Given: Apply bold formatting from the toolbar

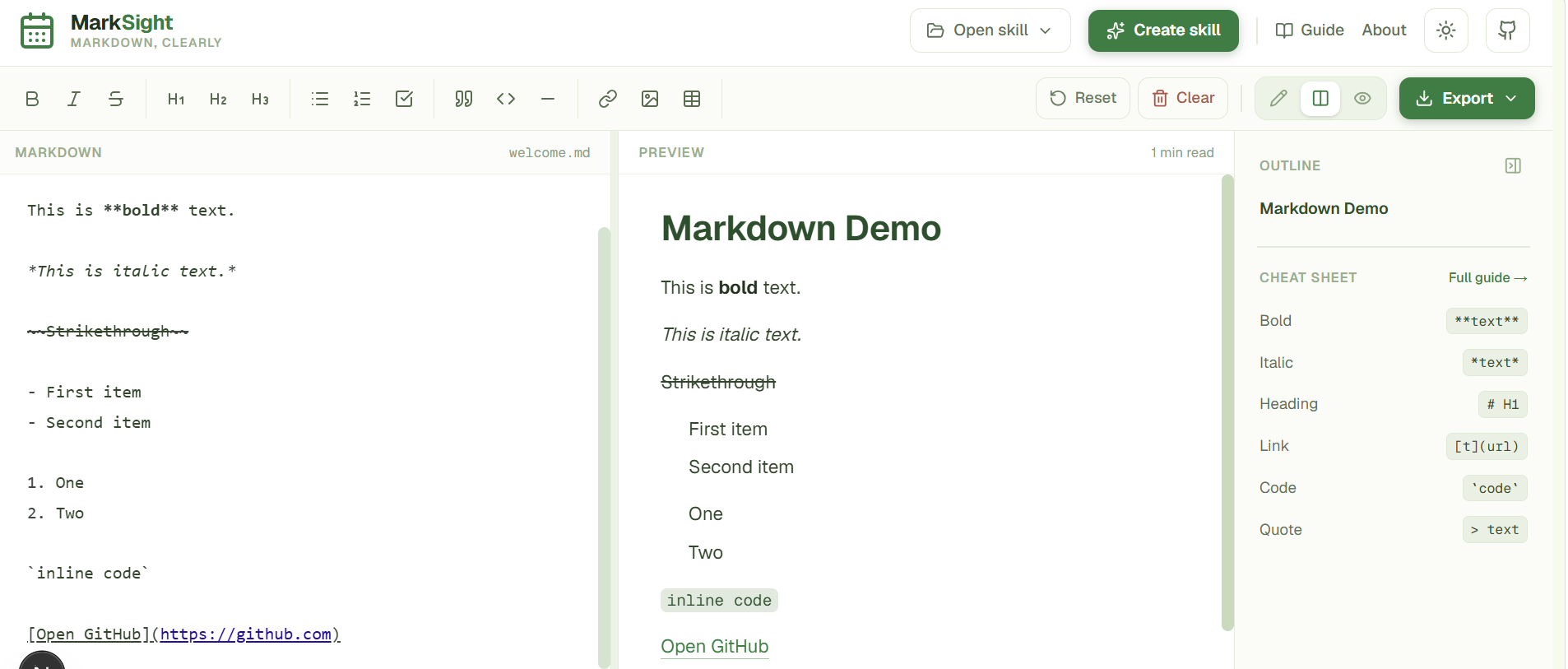Looking at the screenshot, I should click(x=32, y=99).
